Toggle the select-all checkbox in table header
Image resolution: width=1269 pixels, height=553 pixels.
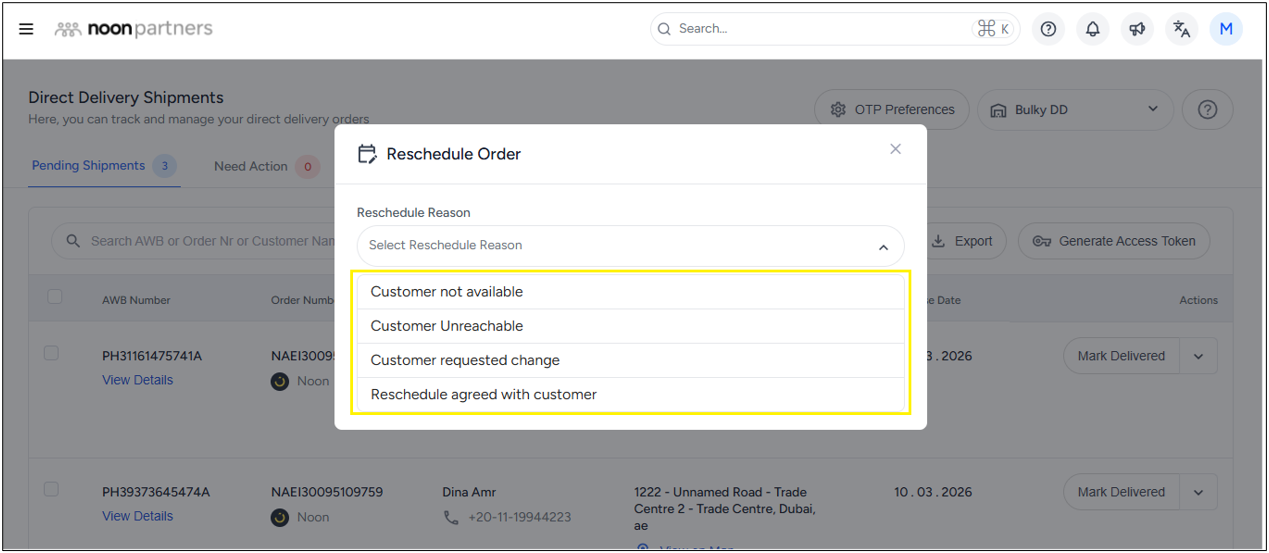pos(55,297)
